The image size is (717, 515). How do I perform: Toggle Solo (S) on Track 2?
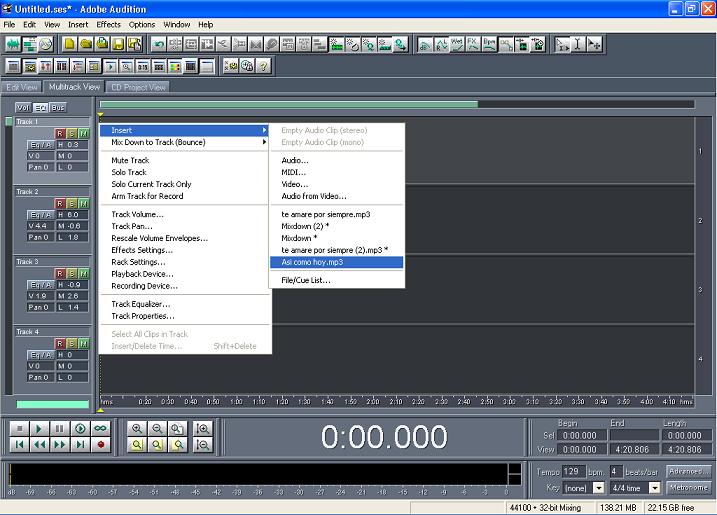72,204
